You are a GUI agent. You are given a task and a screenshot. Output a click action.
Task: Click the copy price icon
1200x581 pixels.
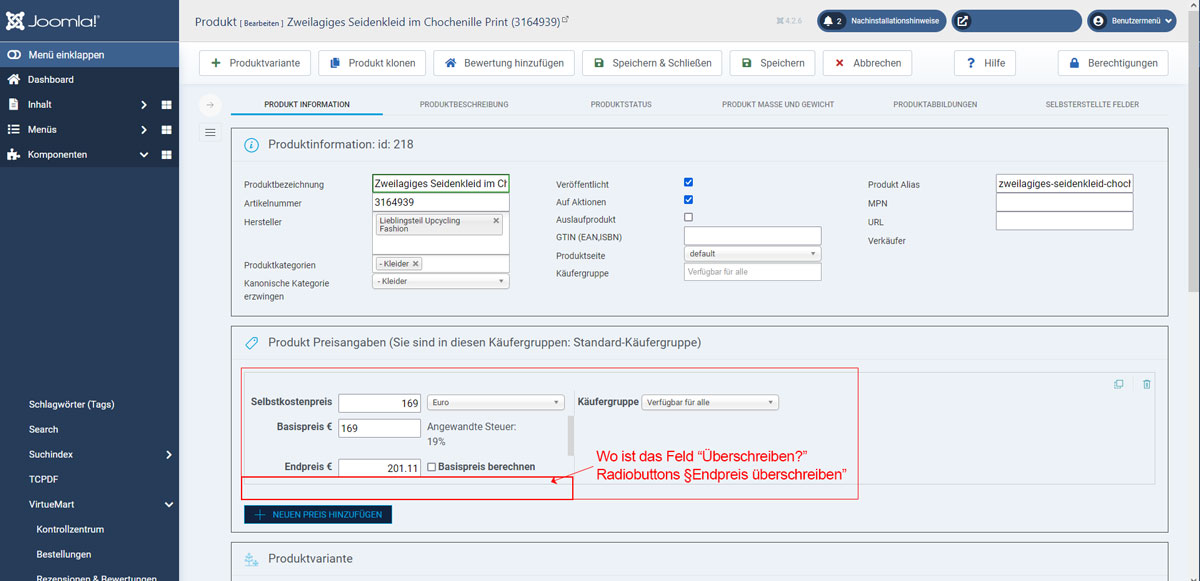point(1119,384)
